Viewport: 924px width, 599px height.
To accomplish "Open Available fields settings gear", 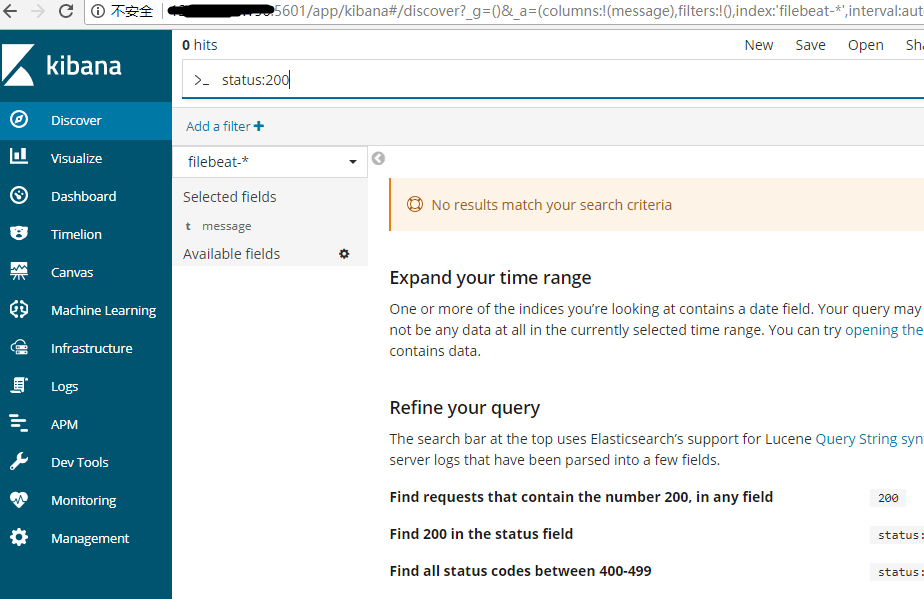I will click(x=344, y=254).
